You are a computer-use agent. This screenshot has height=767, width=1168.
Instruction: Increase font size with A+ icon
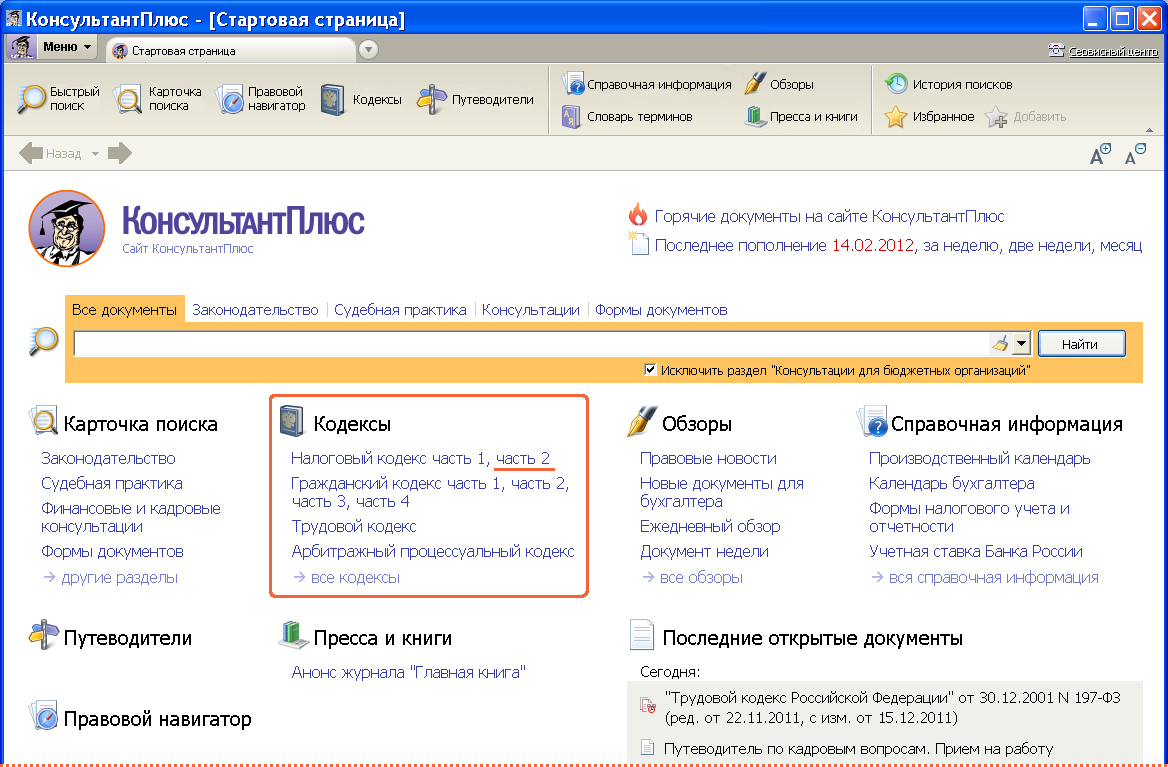(x=1100, y=154)
